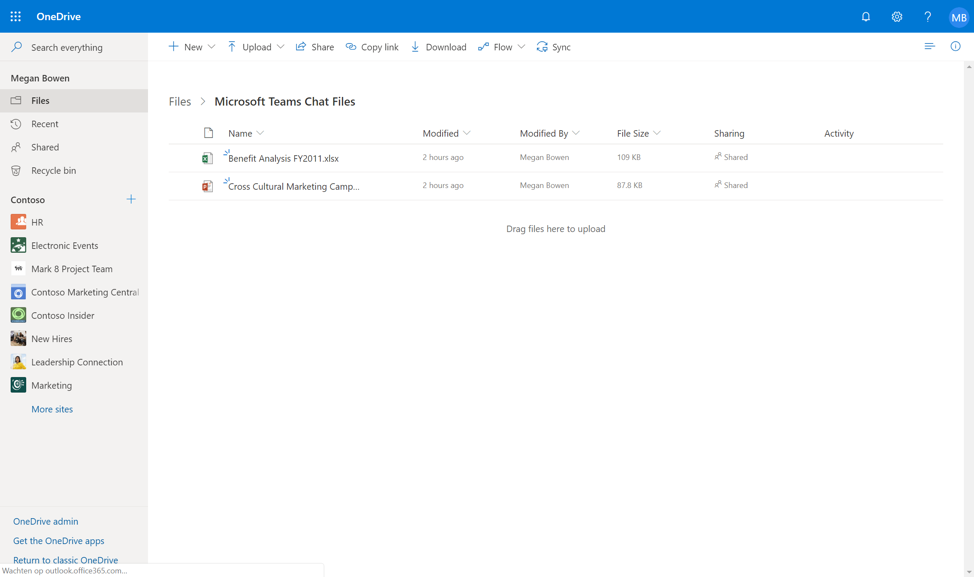Open the Contoso Insider site
This screenshot has height=577, width=974.
[63, 316]
